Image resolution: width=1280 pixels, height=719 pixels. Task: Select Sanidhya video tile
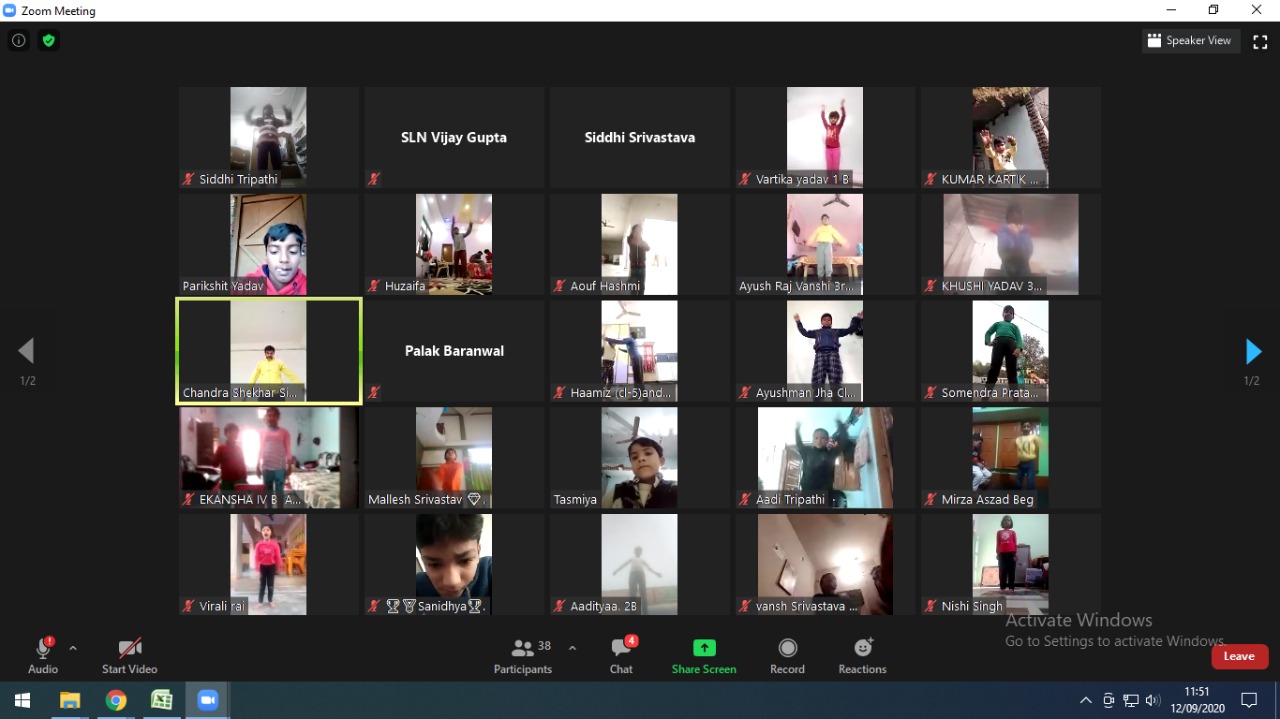454,565
